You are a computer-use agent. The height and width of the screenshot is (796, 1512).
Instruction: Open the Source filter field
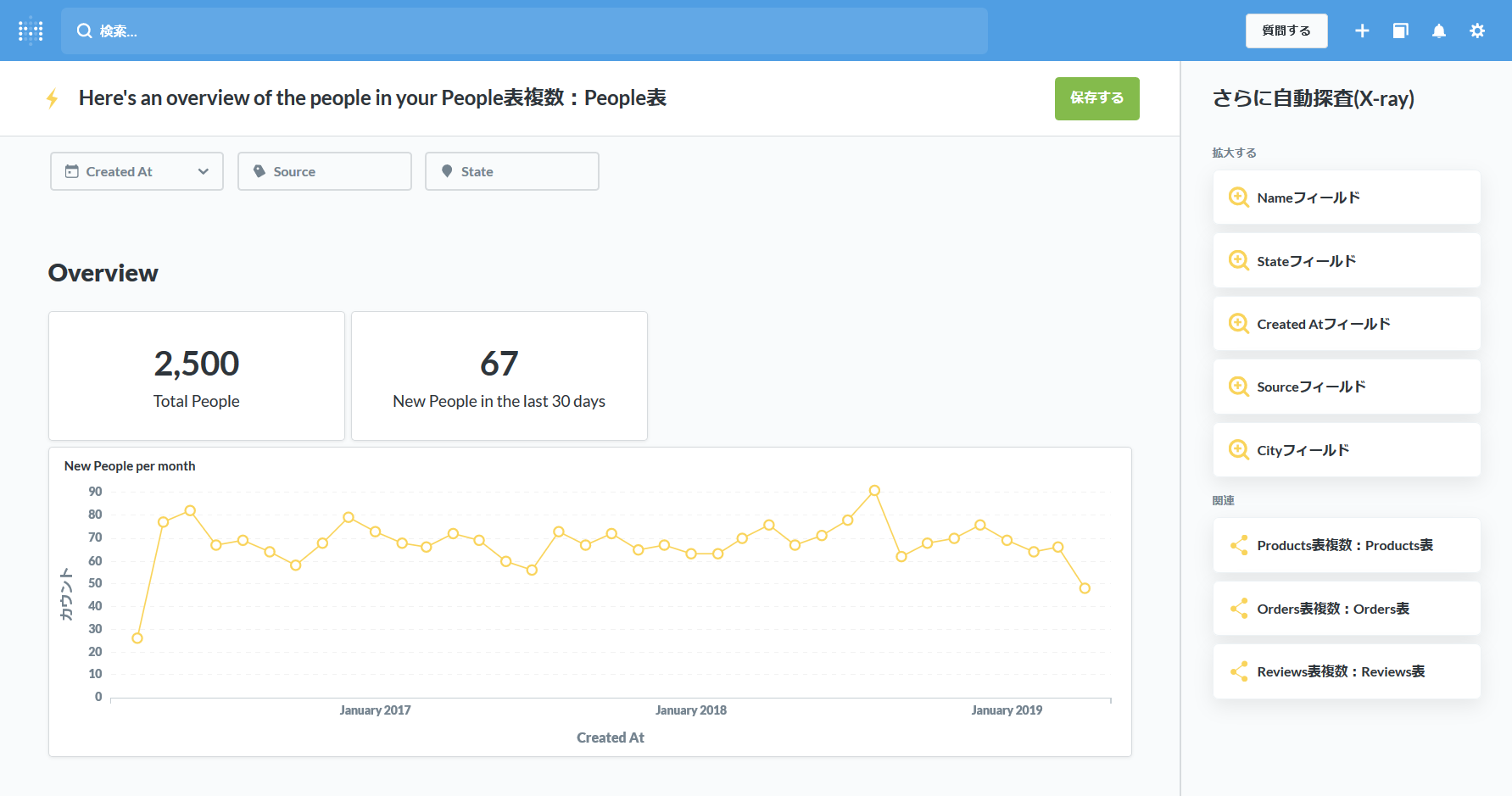325,171
